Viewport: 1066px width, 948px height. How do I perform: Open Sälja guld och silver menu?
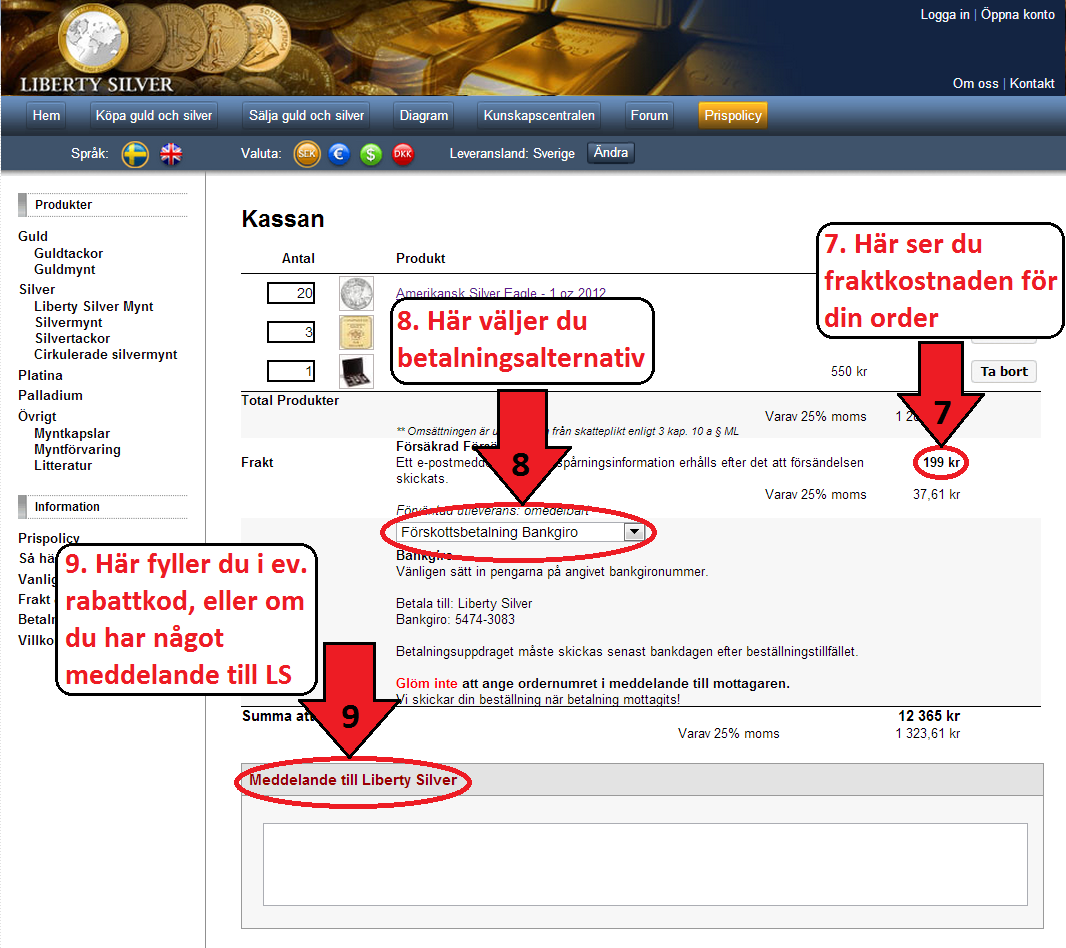306,116
